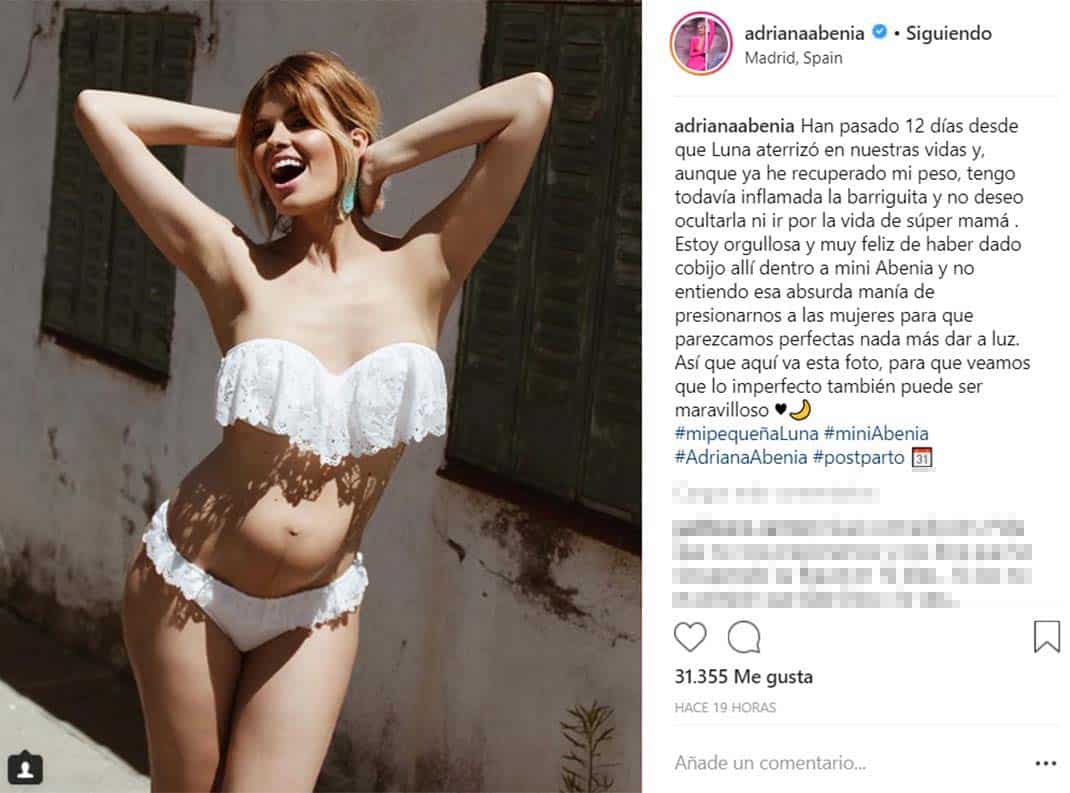Click the HACE 19 HORAS timestamp
The width and height of the screenshot is (1070, 793).
pos(725,707)
